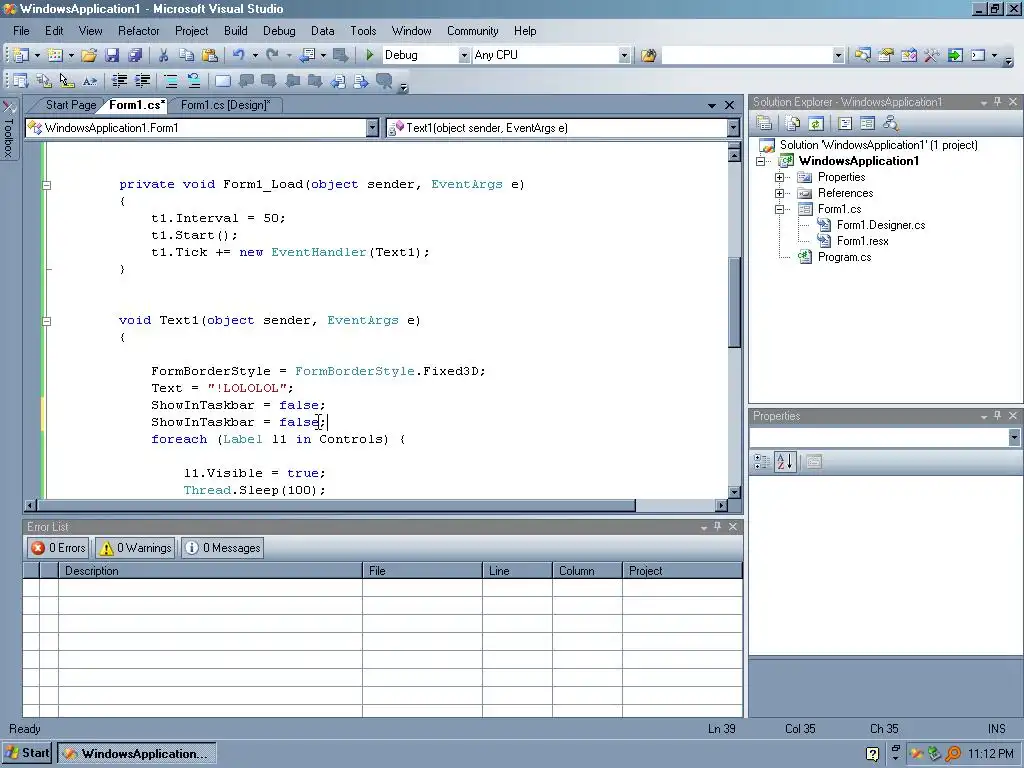Image resolution: width=1024 pixels, height=768 pixels.
Task: Collapse the Form1.cs node
Action: (779, 210)
